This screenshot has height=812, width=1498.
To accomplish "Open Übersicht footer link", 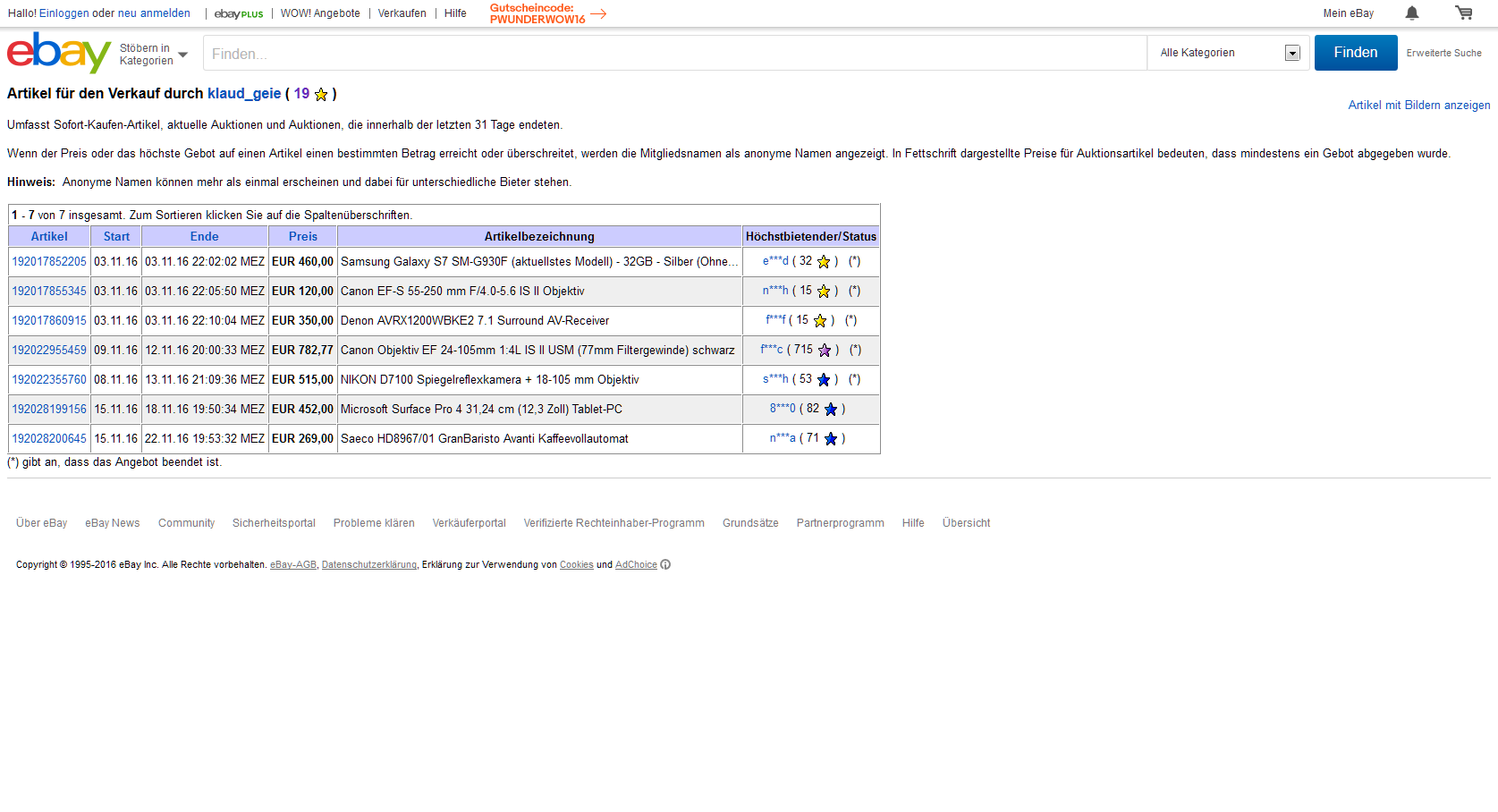I will click(966, 523).
